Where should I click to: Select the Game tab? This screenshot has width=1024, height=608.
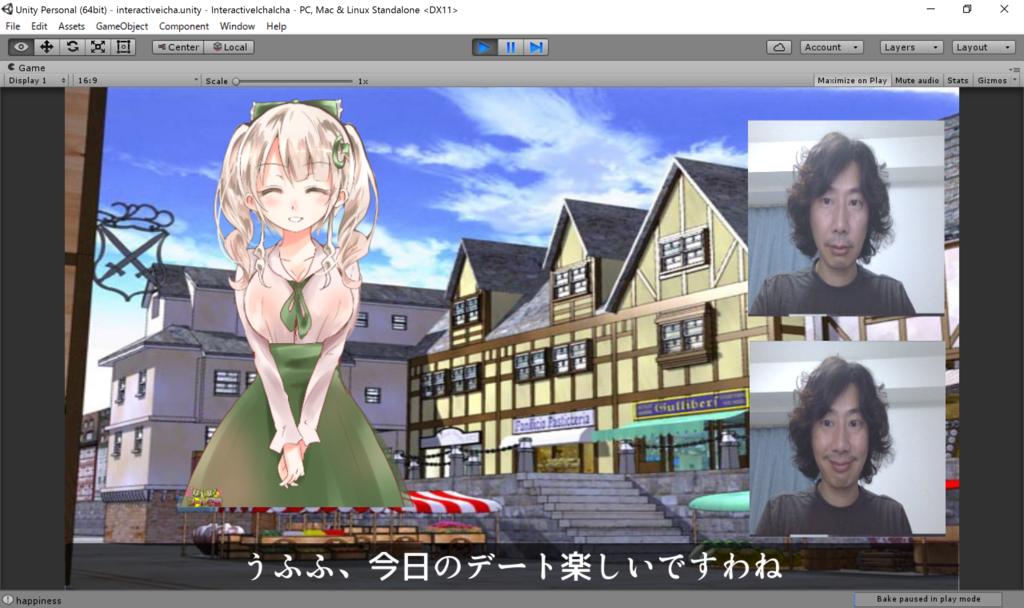tap(26, 67)
